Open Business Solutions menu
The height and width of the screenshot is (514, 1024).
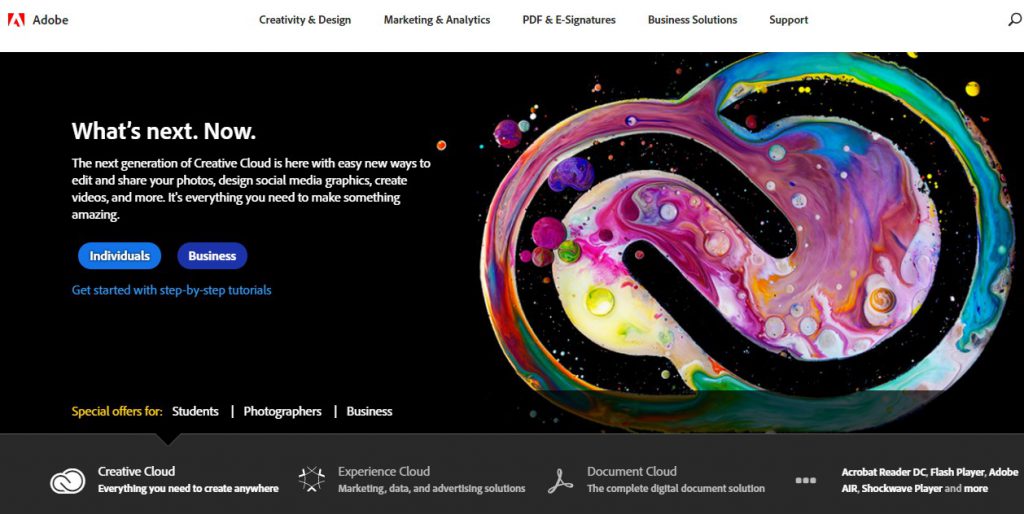click(692, 20)
